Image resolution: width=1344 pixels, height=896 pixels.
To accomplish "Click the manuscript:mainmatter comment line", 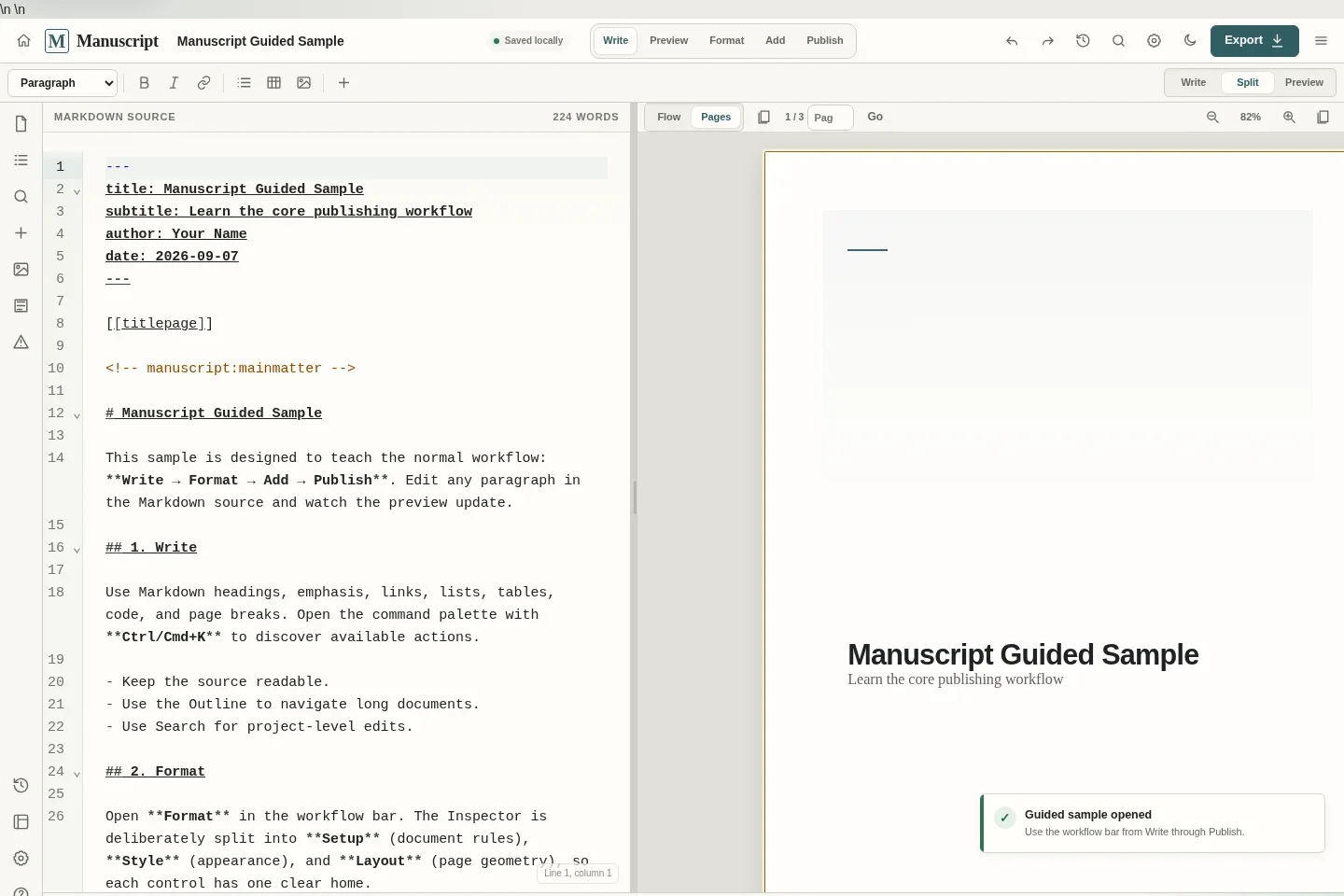I will tap(231, 369).
